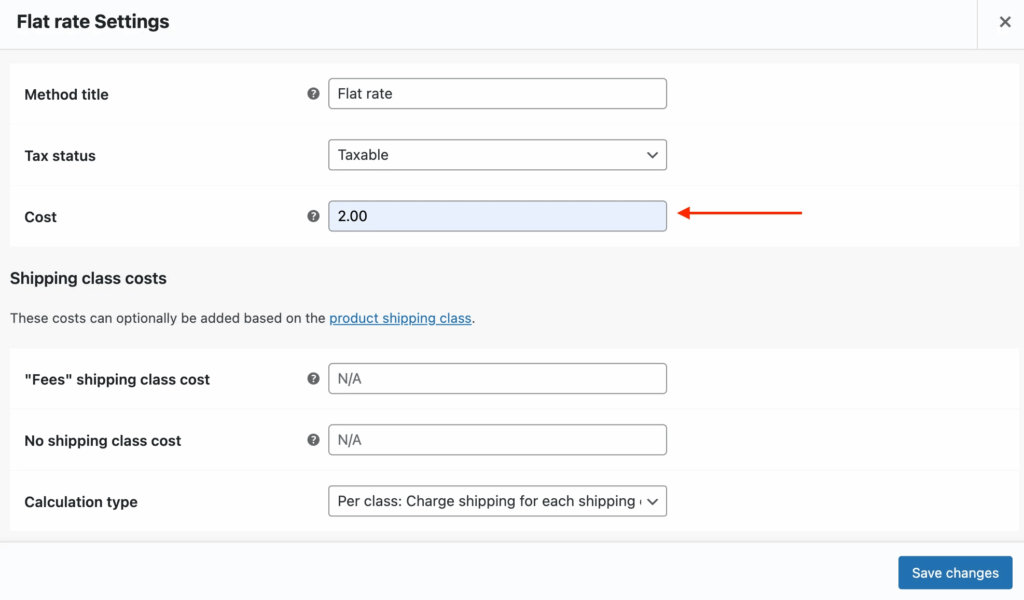
Task: Expand the Calculation type dropdown
Action: click(x=497, y=501)
